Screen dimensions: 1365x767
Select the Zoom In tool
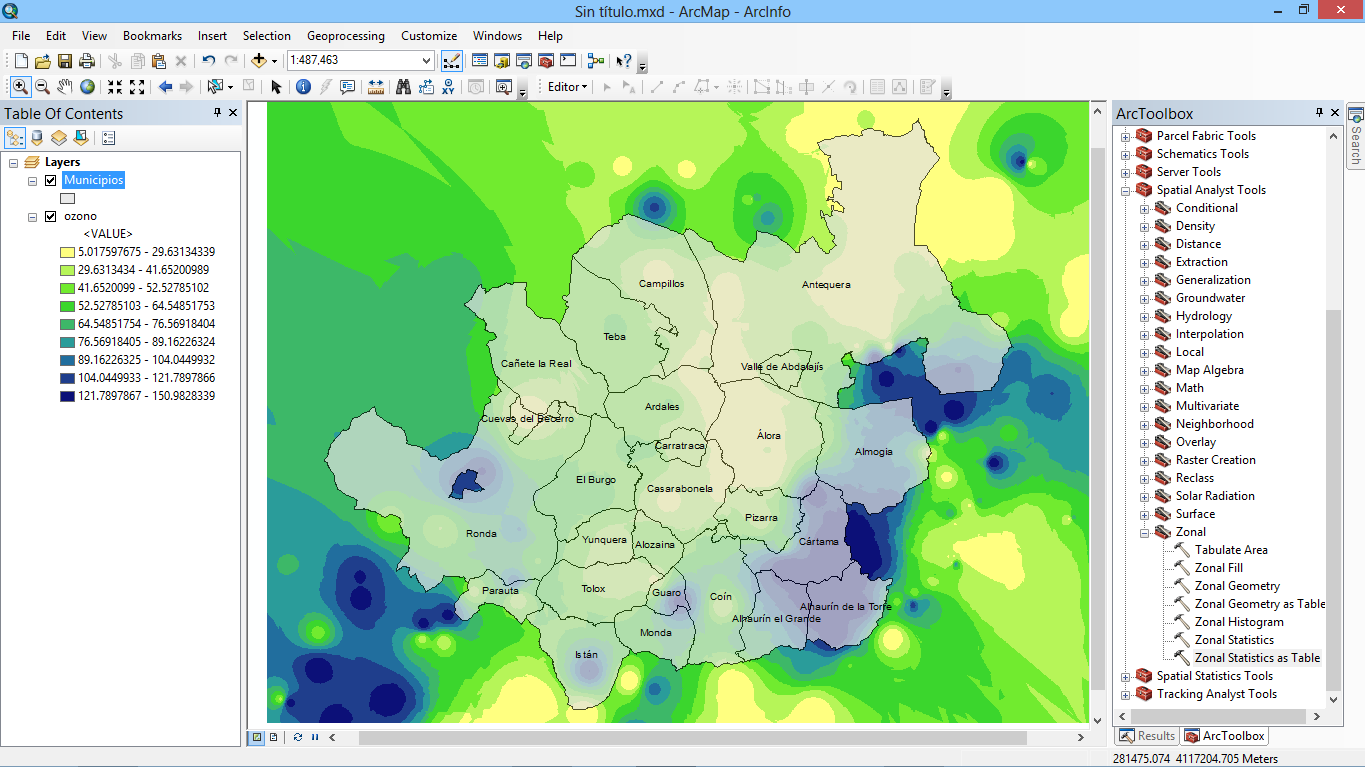[20, 87]
